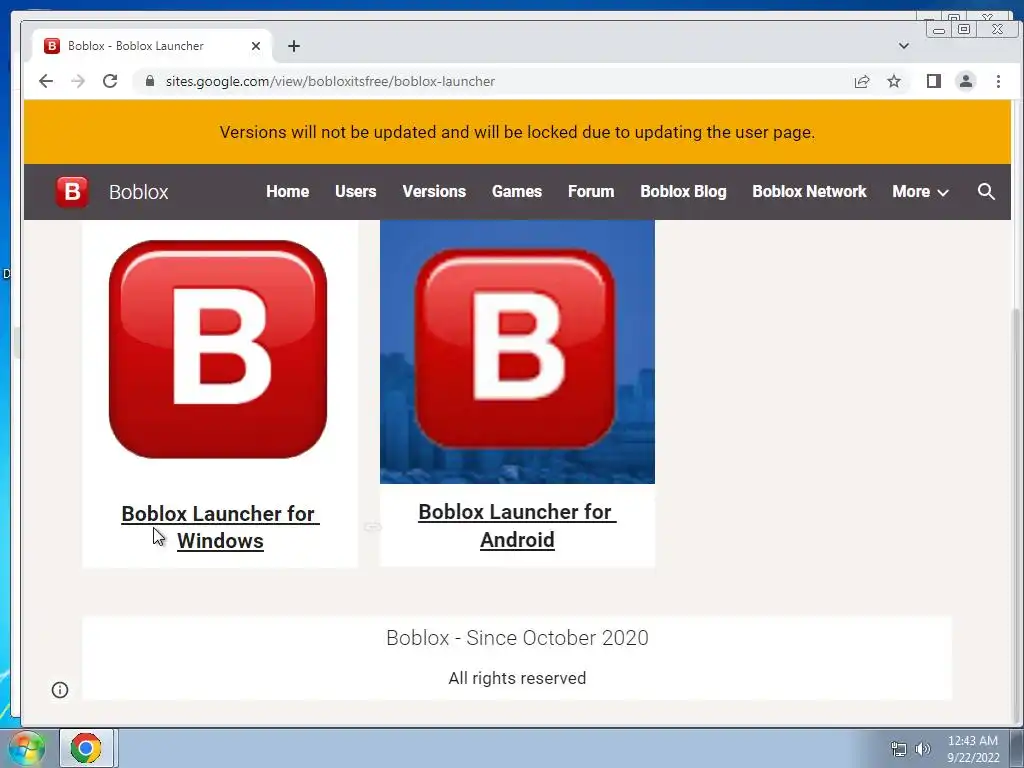Reload the Boblox Launcher page

(110, 81)
